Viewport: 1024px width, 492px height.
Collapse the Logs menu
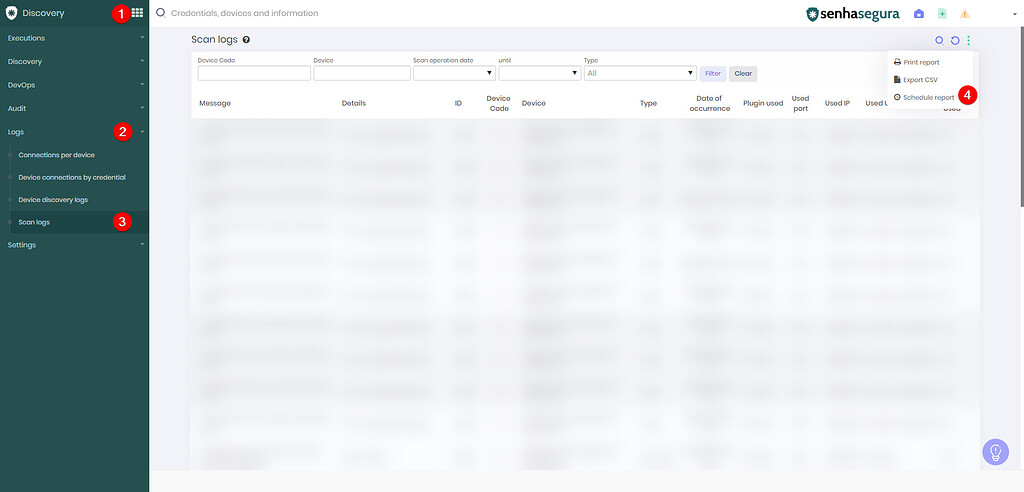(x=74, y=132)
